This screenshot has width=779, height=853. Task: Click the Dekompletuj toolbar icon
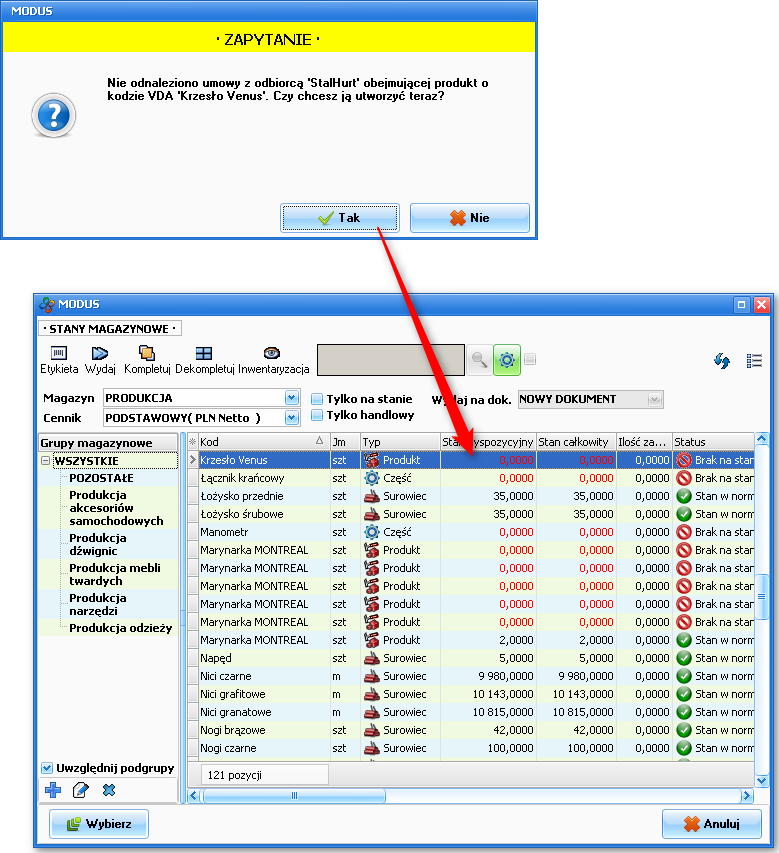coord(204,353)
